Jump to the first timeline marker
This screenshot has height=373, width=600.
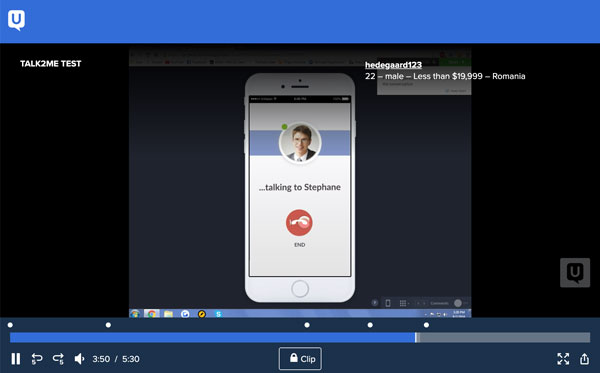[10, 325]
